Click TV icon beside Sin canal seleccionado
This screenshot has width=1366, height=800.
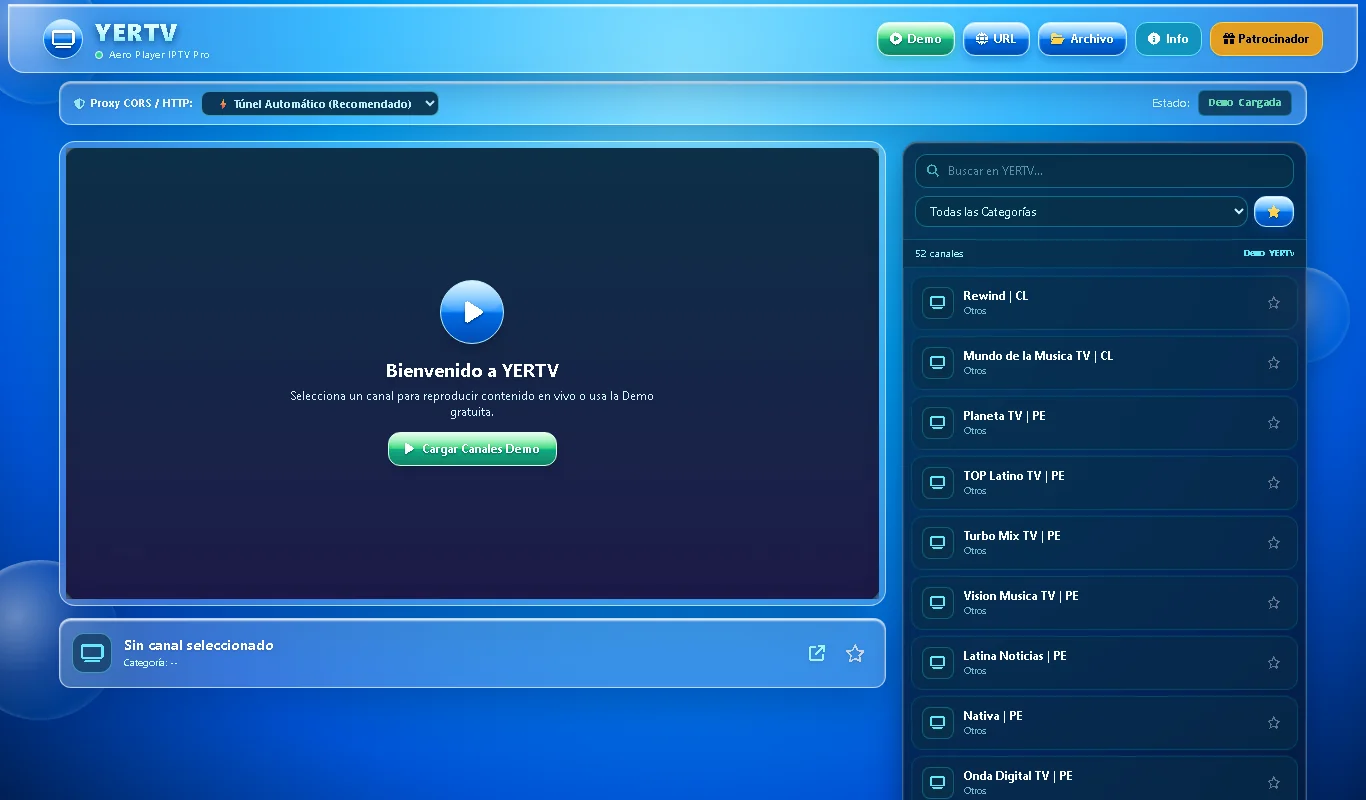pyautogui.click(x=92, y=653)
